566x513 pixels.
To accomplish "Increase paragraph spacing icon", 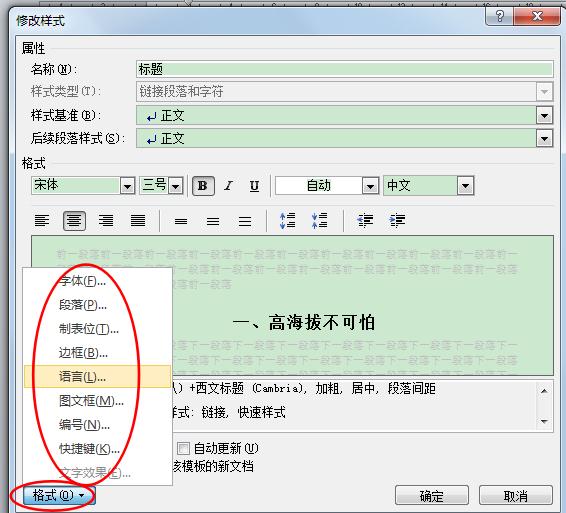I will coord(288,221).
